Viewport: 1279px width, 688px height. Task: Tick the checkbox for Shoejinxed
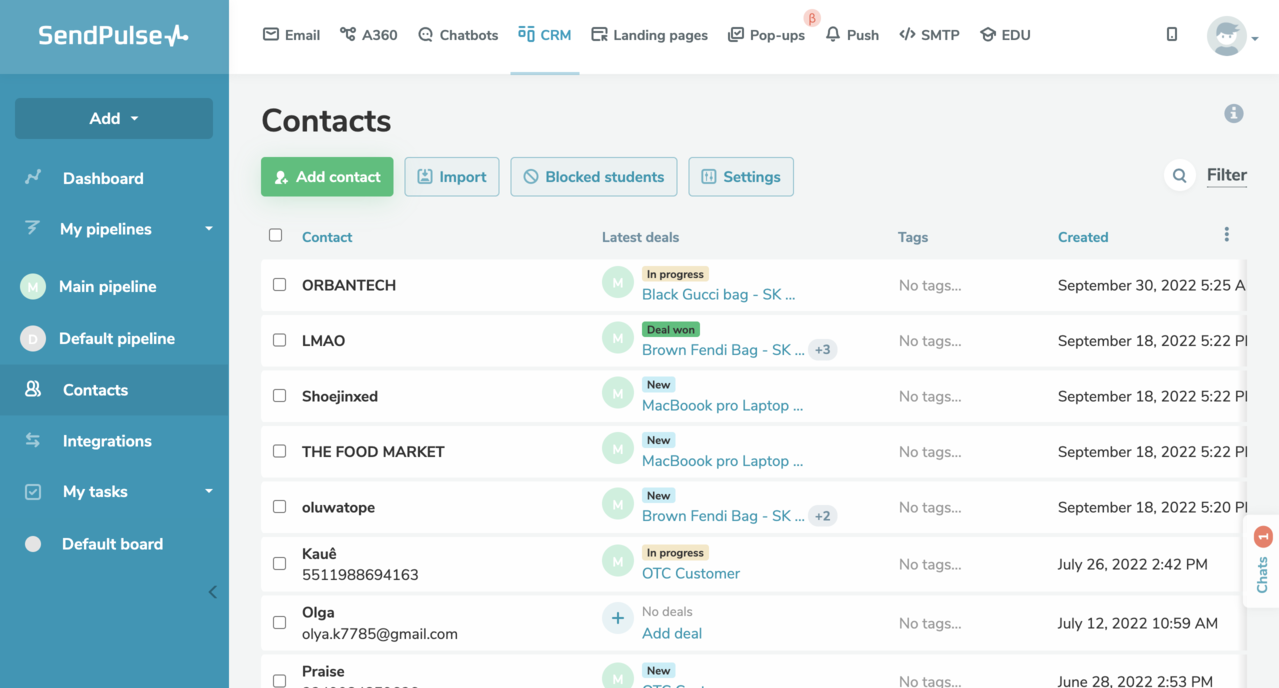point(280,396)
